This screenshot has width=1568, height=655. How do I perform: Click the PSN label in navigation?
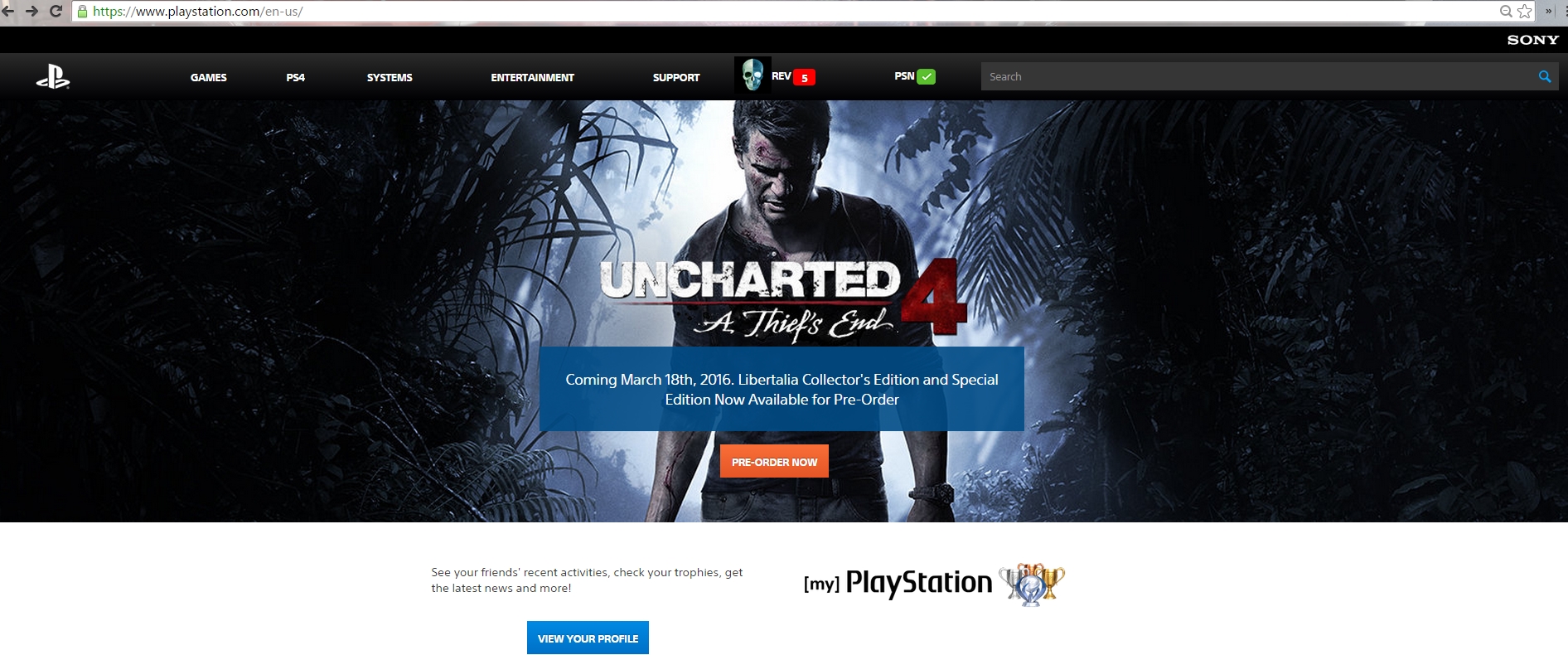pyautogui.click(x=904, y=76)
